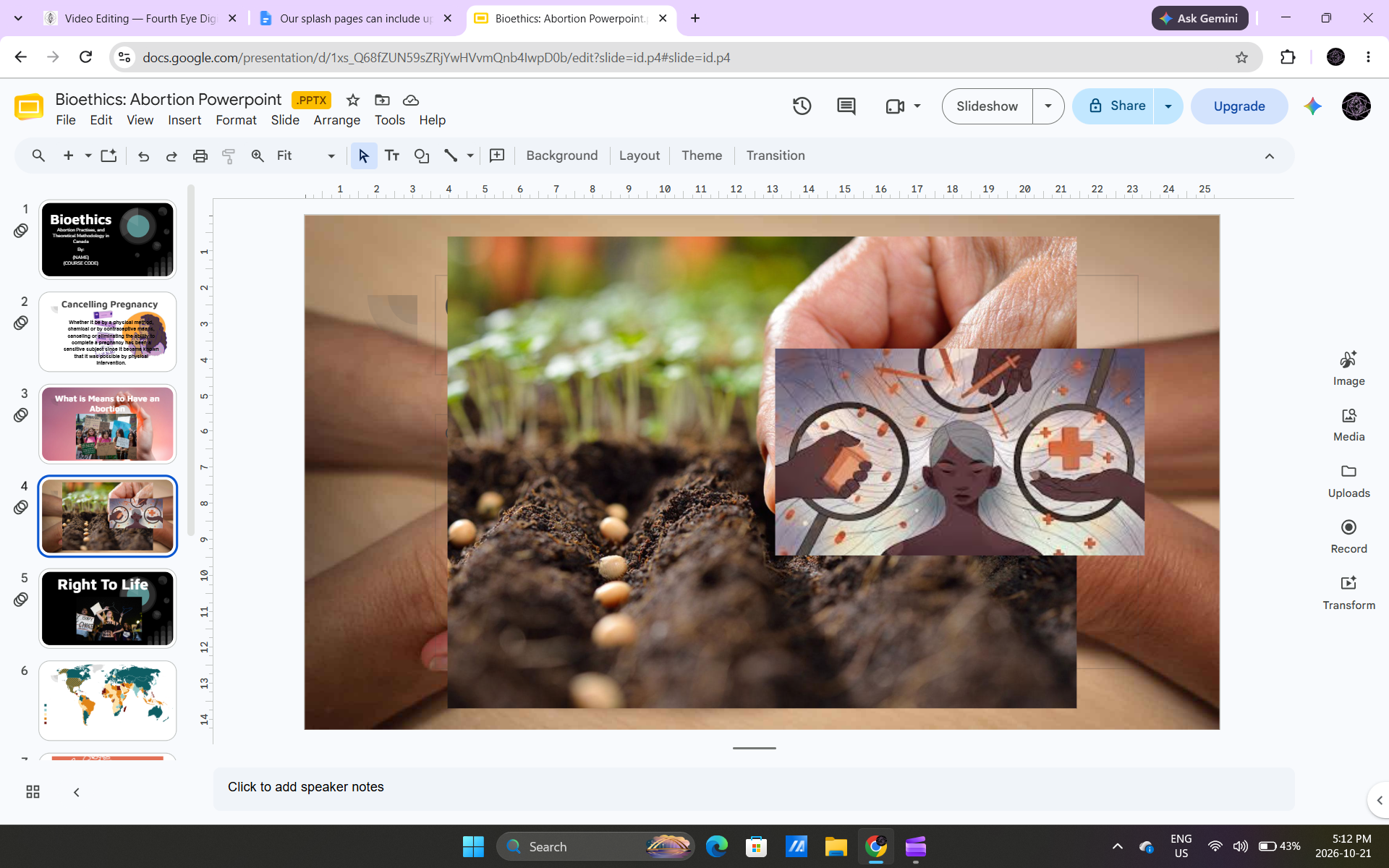Collapse the filmstrip panel arrow

[77, 792]
